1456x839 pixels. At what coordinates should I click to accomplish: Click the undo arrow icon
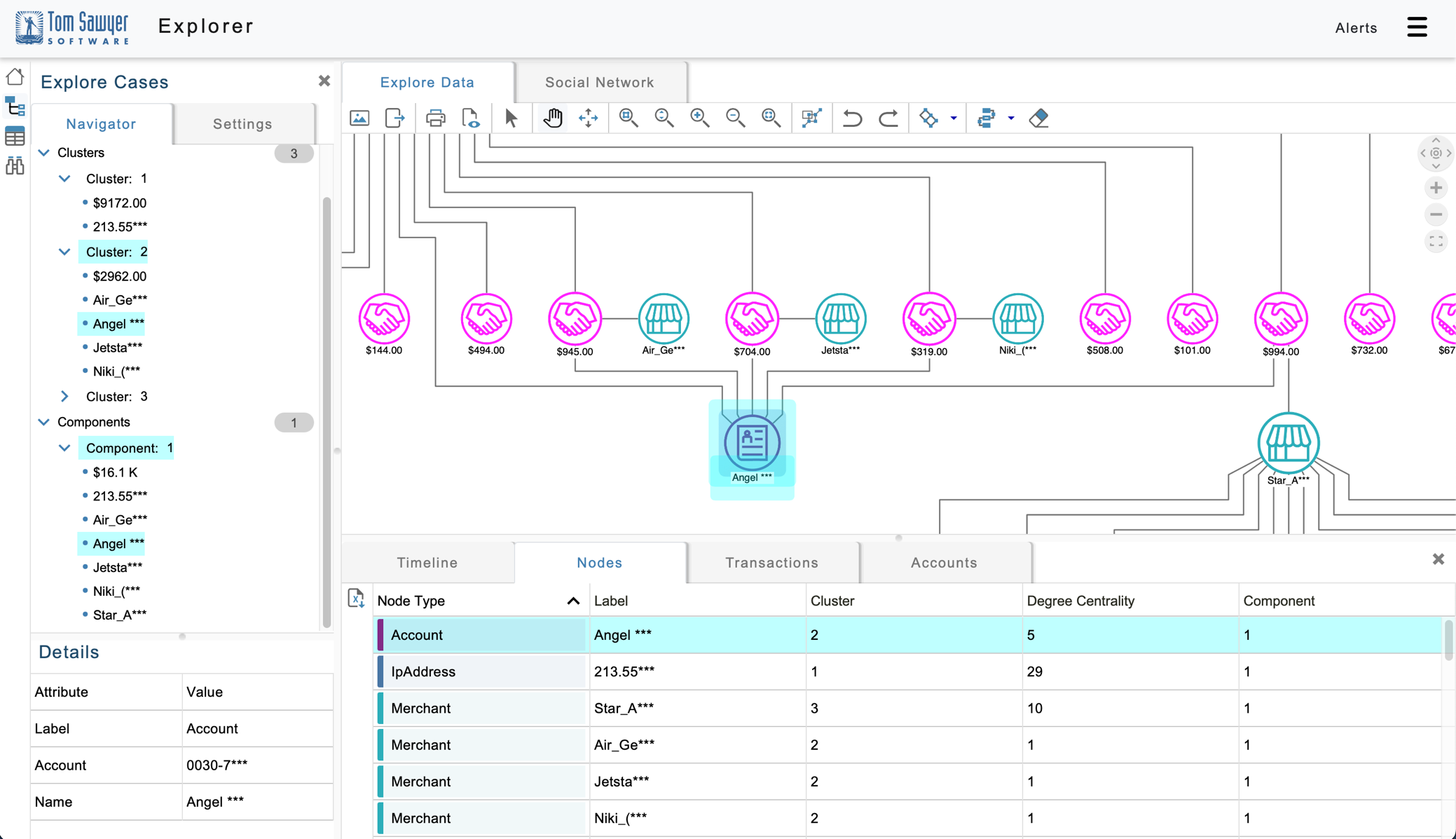[x=852, y=118]
